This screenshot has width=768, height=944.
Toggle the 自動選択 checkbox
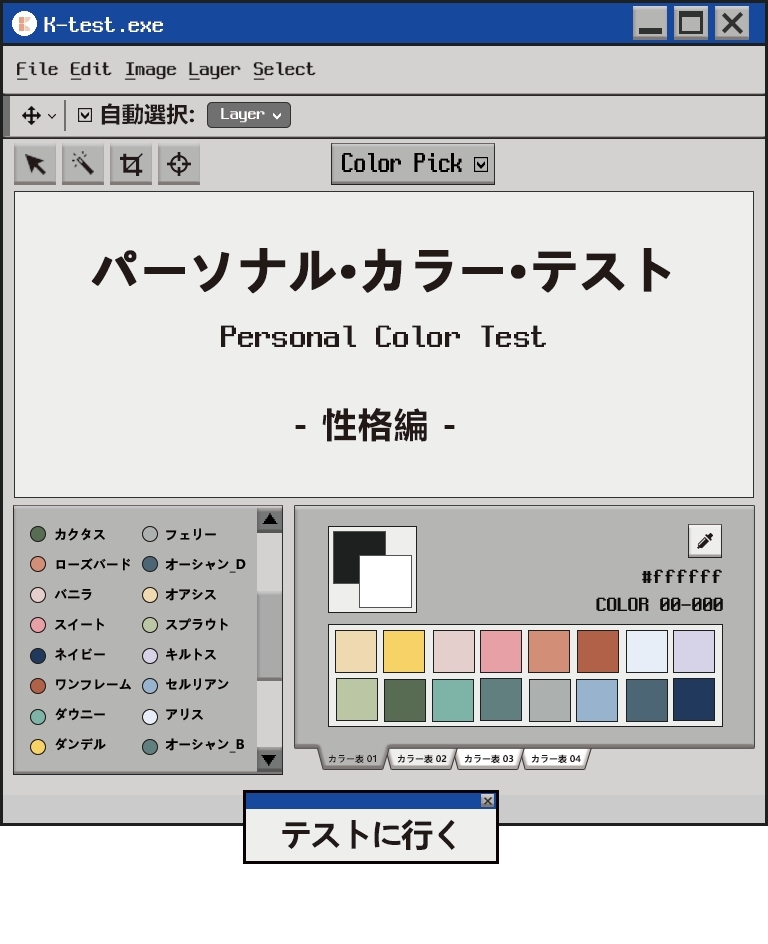click(85, 115)
